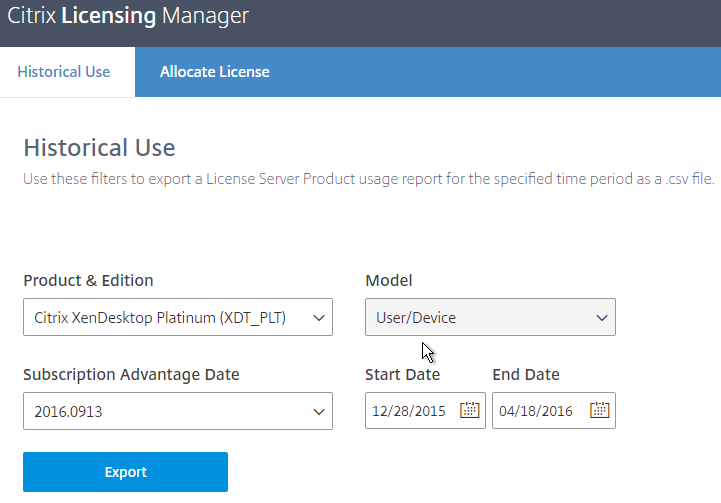Screen dimensions: 721x503
Task: Open the End Date calendar picker icon
Action: (599, 410)
